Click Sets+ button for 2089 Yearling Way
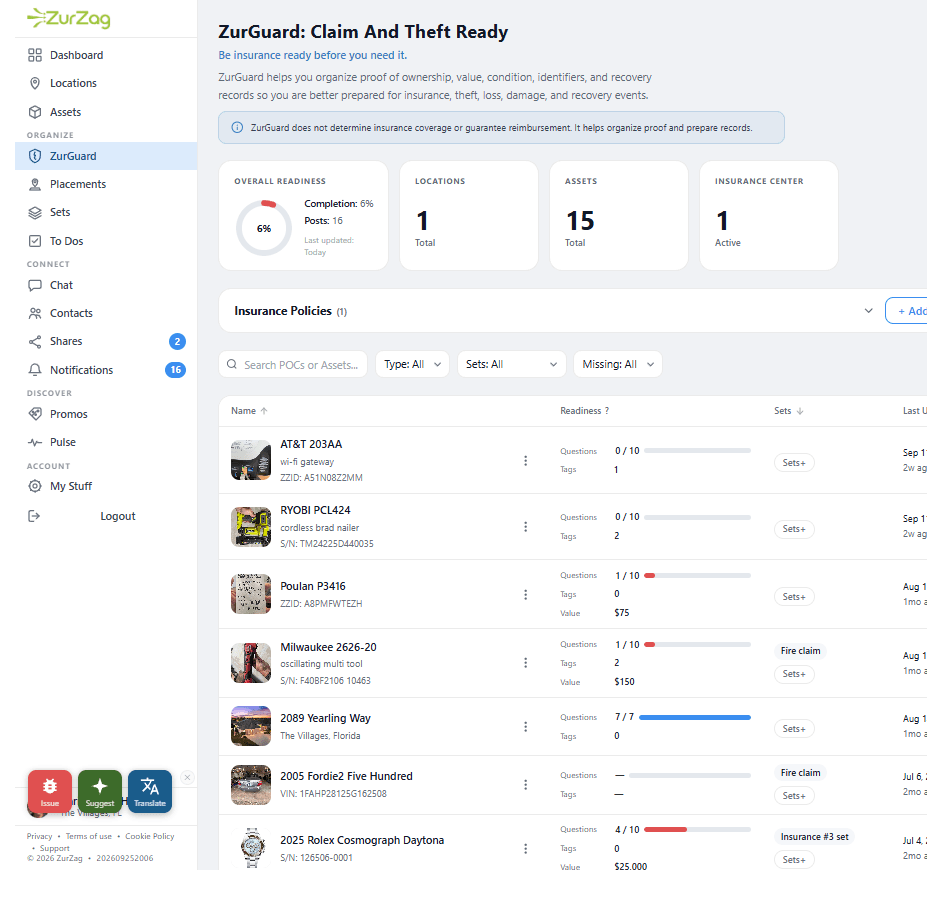This screenshot has height=916, width=927. click(x=794, y=729)
